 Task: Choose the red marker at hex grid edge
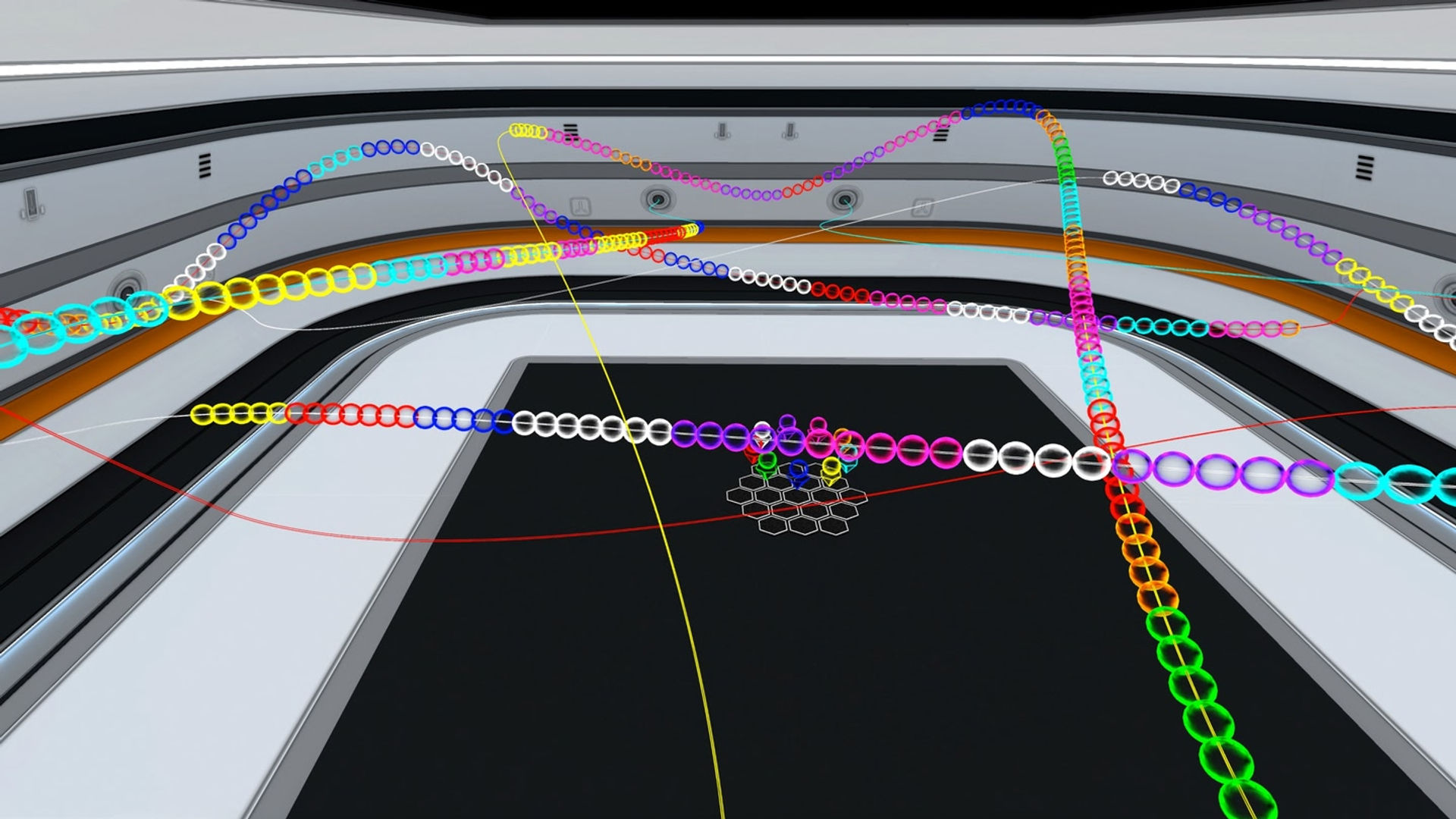[751, 456]
